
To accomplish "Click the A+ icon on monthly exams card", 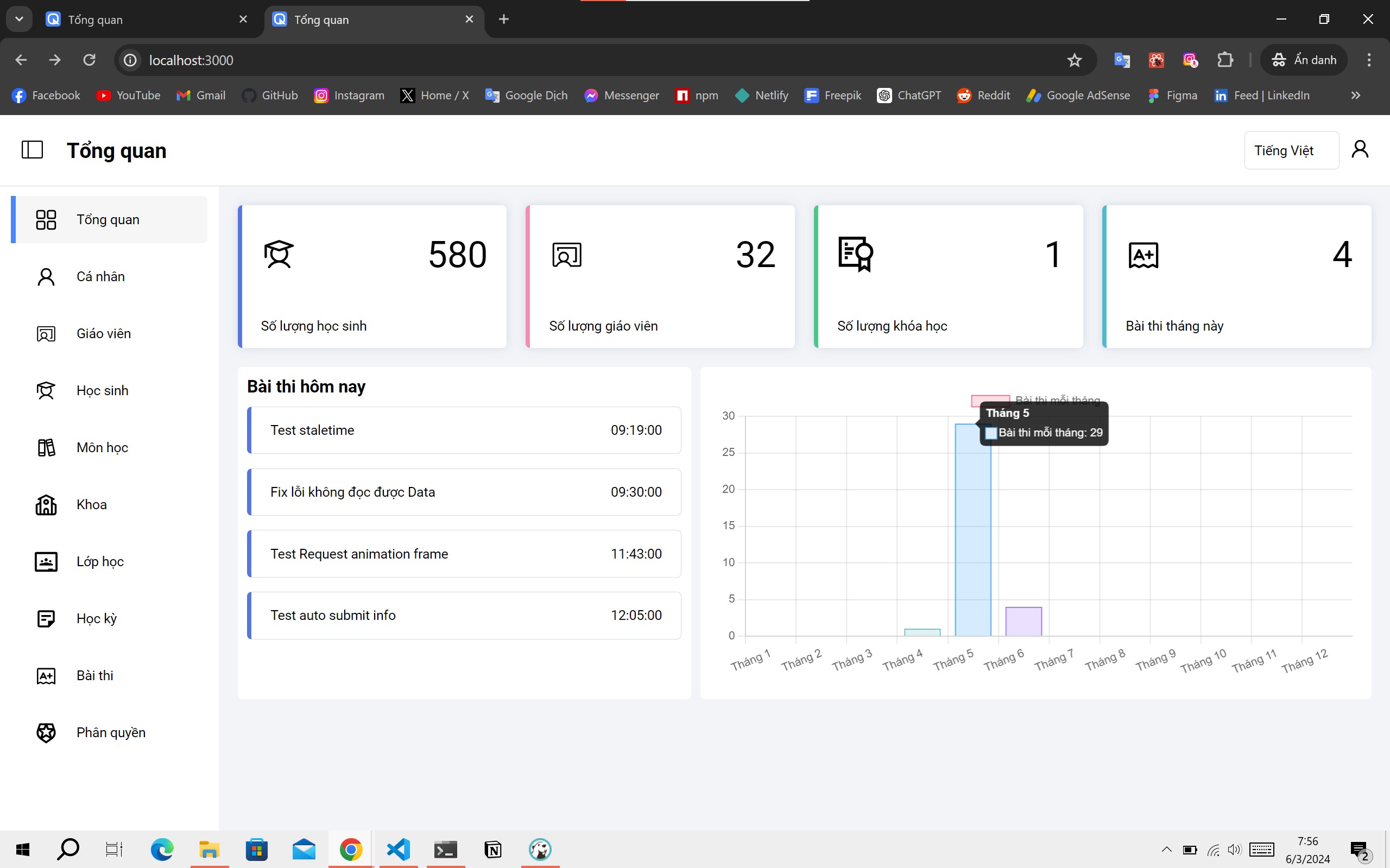I will pos(1143,255).
